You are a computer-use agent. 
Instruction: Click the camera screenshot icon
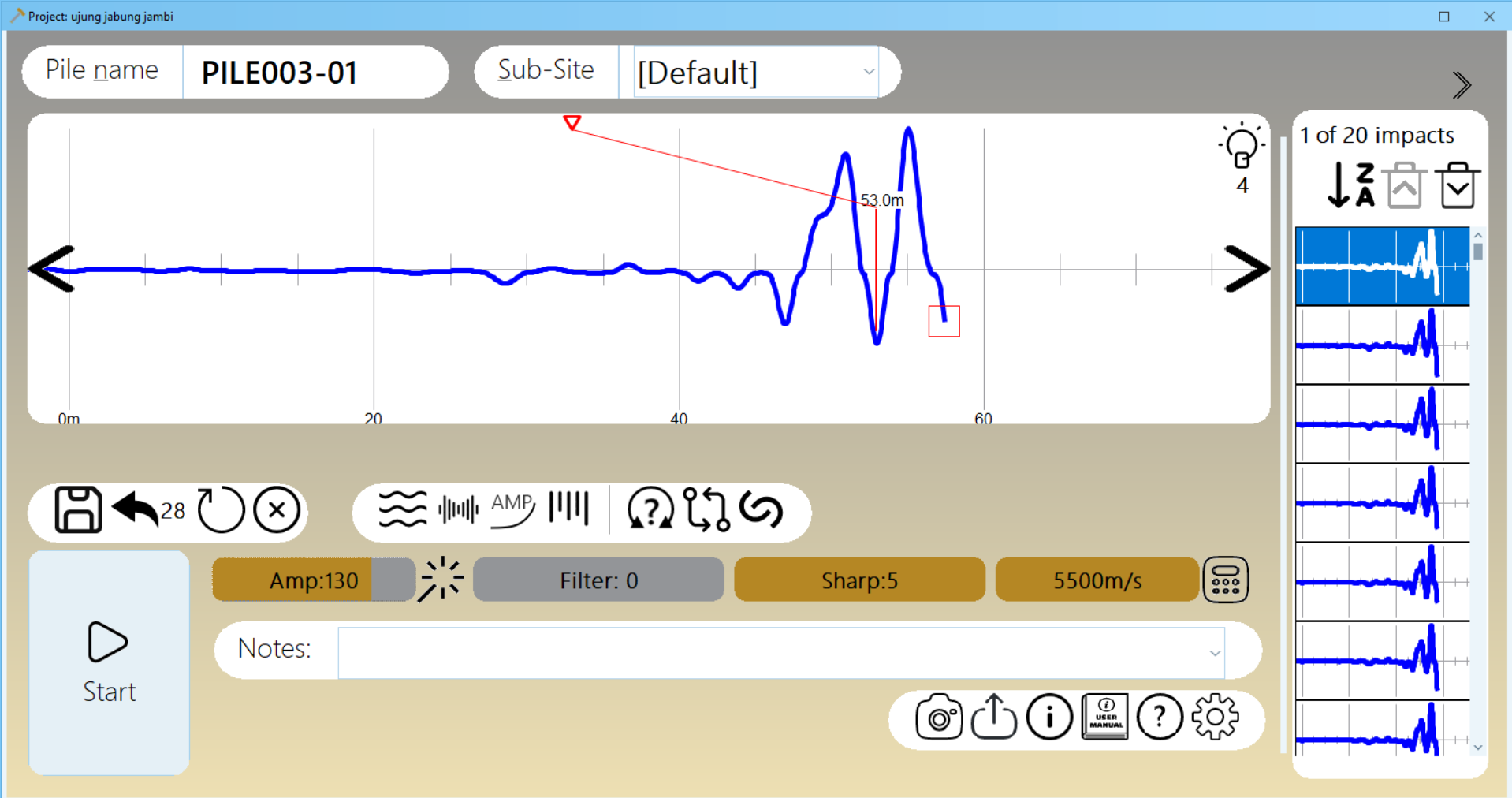(x=938, y=718)
